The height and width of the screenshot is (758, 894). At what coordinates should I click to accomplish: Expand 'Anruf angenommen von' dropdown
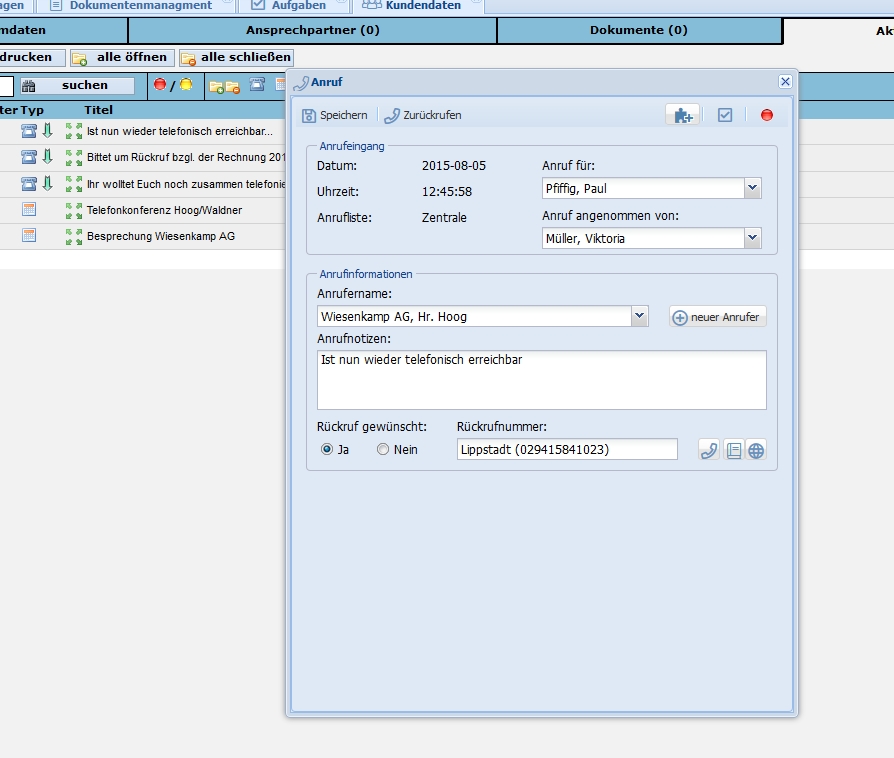click(x=752, y=238)
